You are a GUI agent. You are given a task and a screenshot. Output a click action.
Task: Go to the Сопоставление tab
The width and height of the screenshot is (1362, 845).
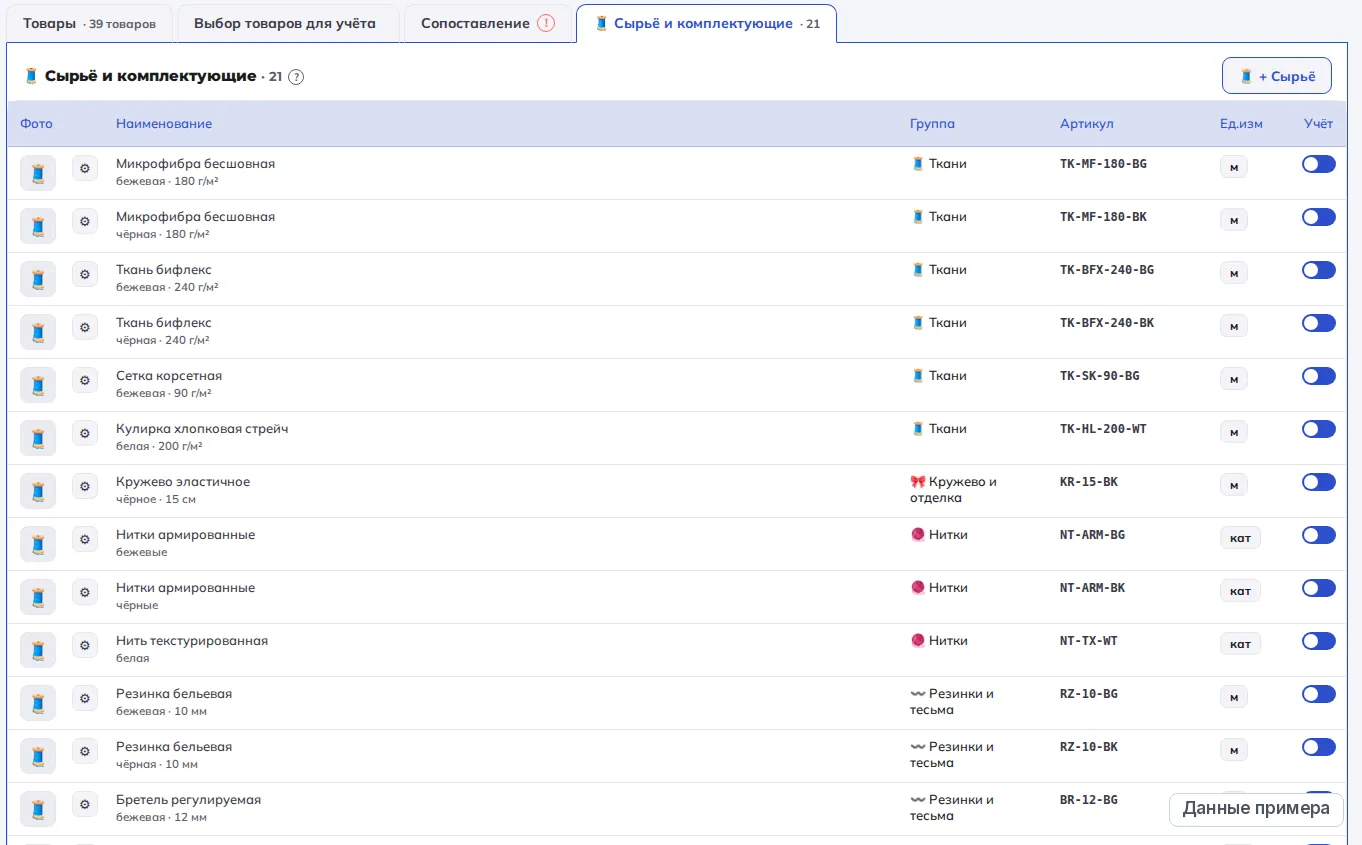(488, 23)
